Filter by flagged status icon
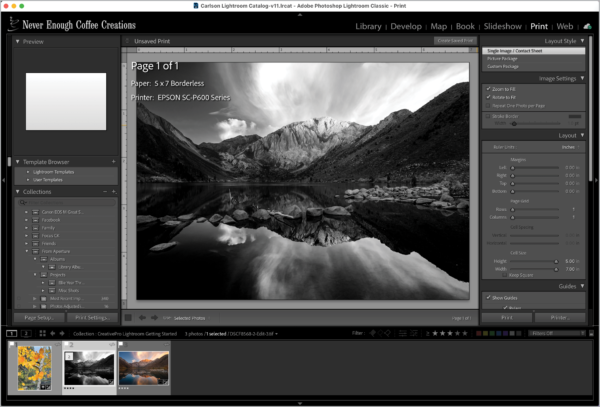 coord(372,333)
